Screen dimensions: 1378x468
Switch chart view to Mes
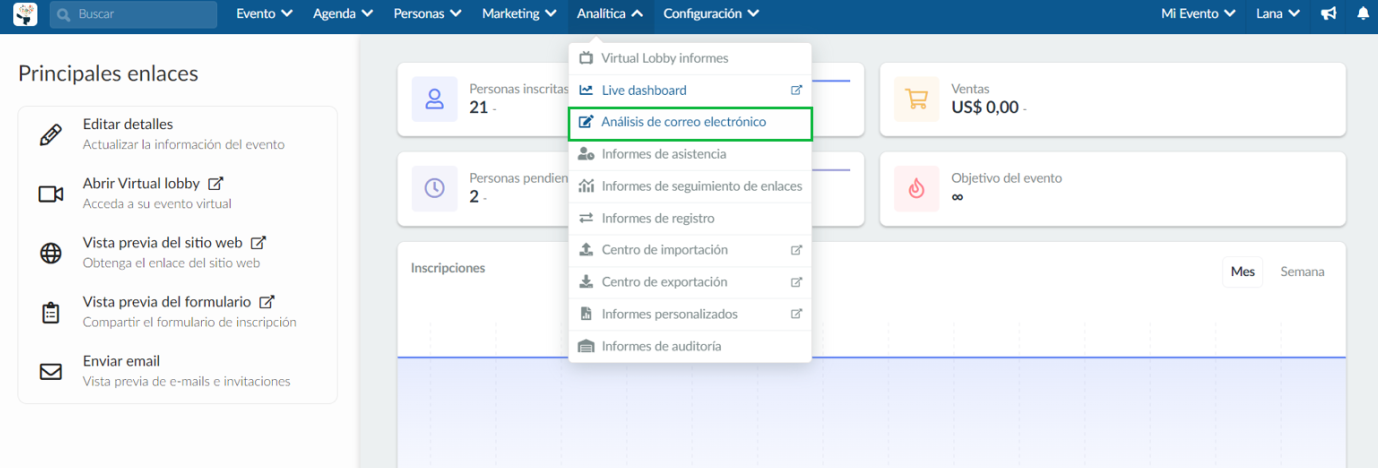pyautogui.click(x=1243, y=272)
